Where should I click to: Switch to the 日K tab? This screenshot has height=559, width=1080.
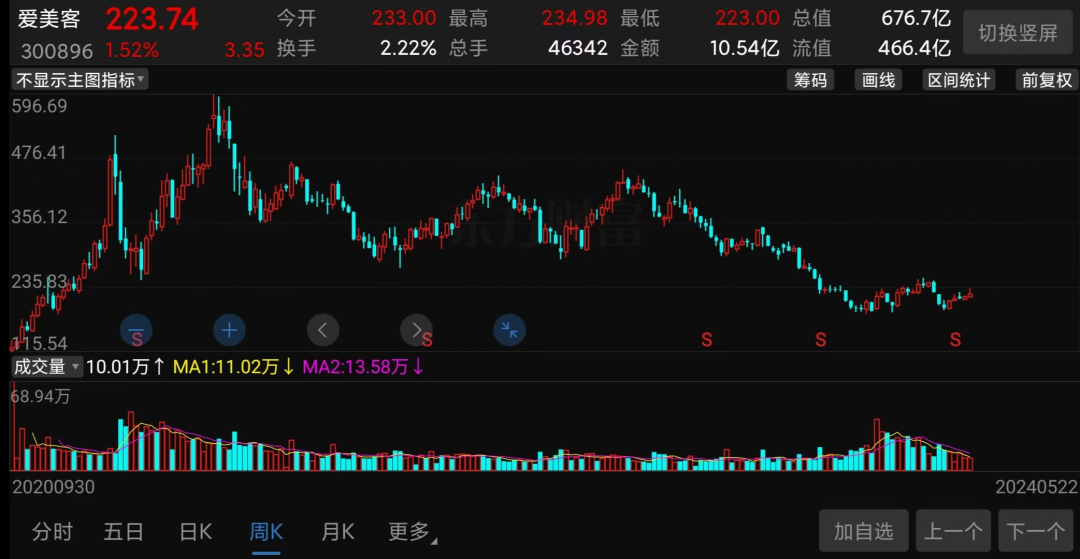tap(196, 531)
